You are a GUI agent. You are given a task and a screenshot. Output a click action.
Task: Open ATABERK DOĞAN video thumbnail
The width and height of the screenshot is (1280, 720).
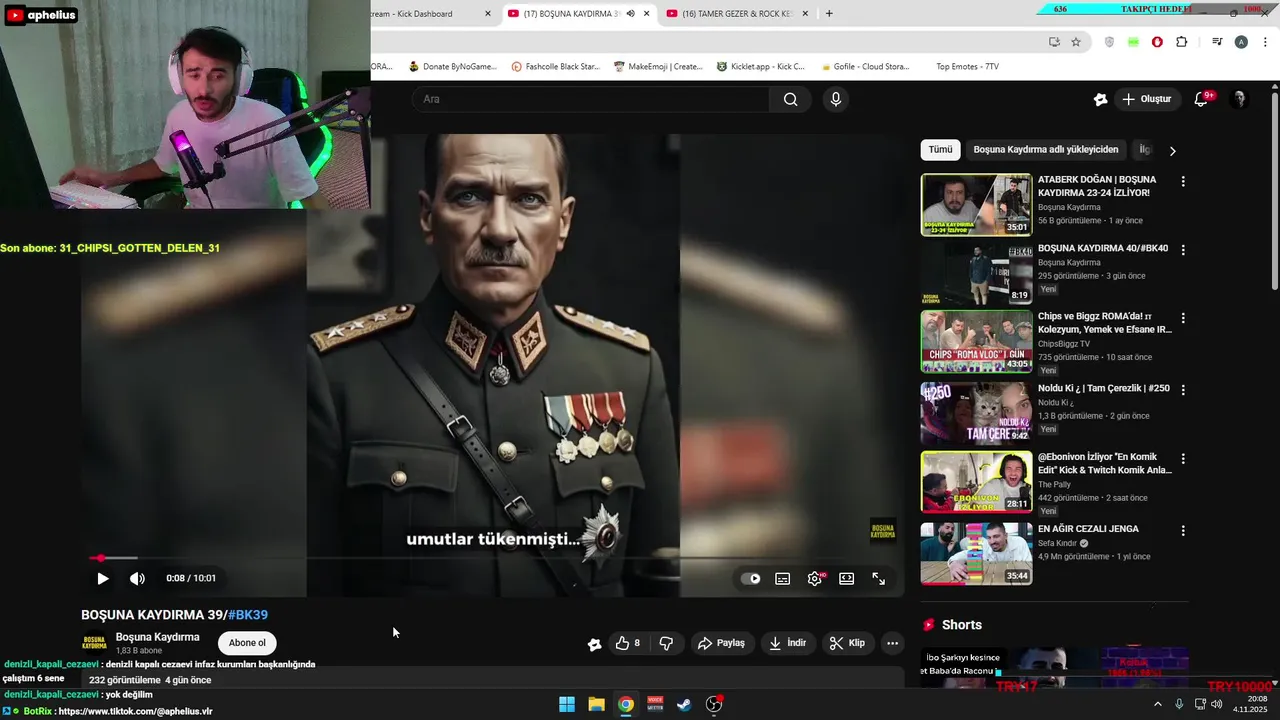coord(976,205)
